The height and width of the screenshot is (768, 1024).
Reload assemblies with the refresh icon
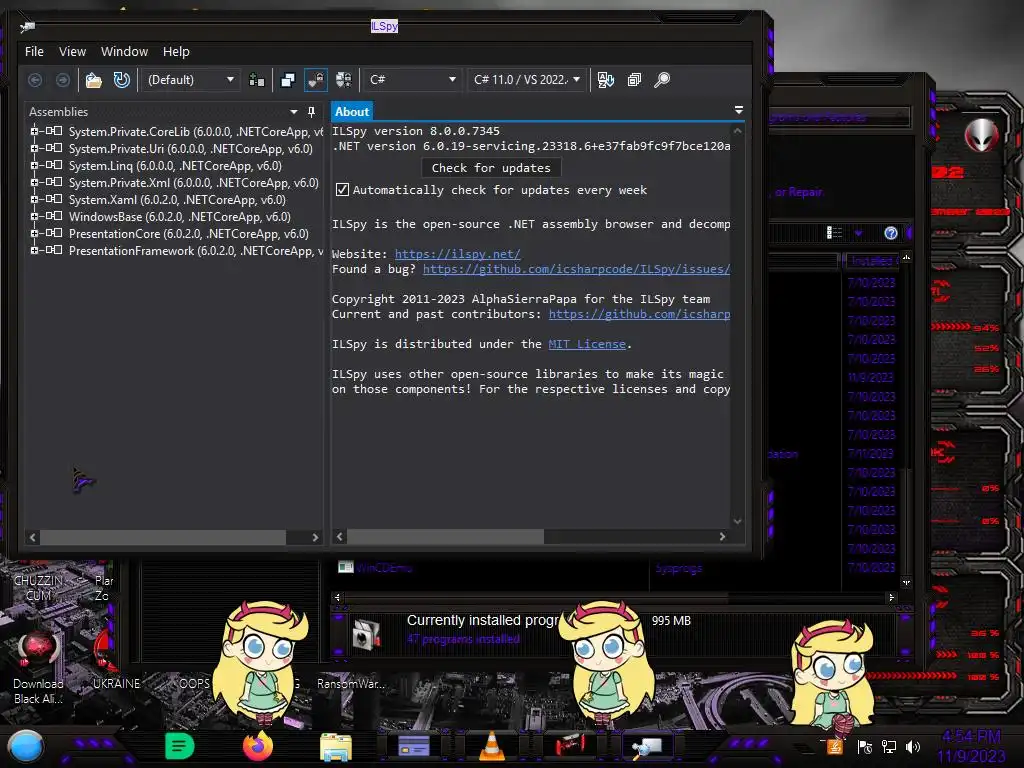coord(121,80)
